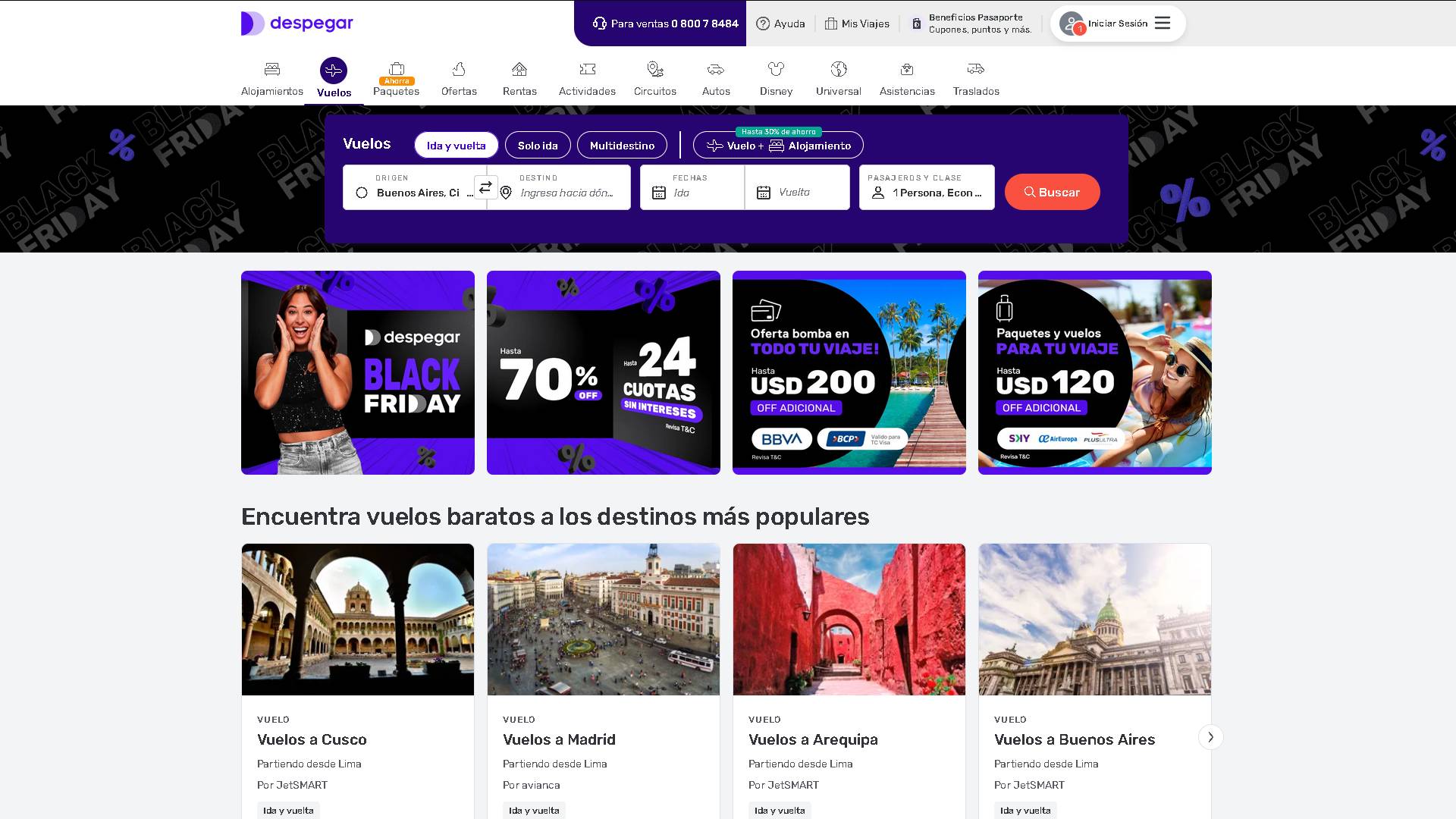The height and width of the screenshot is (819, 1456).
Task: Select Vuelo + Alojamiento option
Action: [778, 146]
